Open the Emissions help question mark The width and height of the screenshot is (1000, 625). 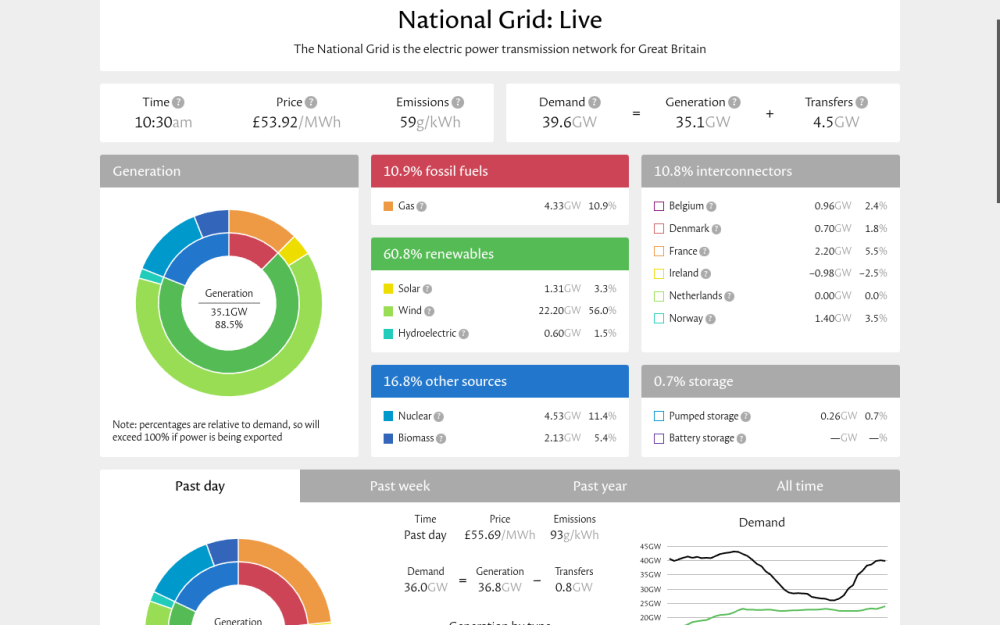[x=458, y=102]
